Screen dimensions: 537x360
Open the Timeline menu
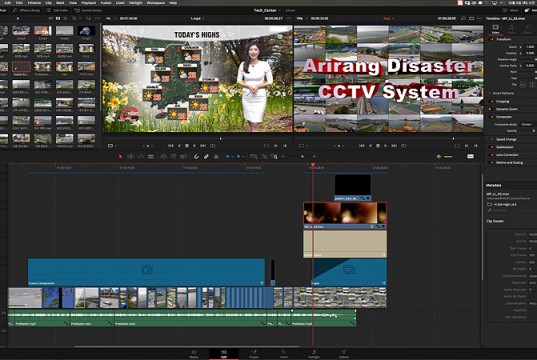pos(34,3)
